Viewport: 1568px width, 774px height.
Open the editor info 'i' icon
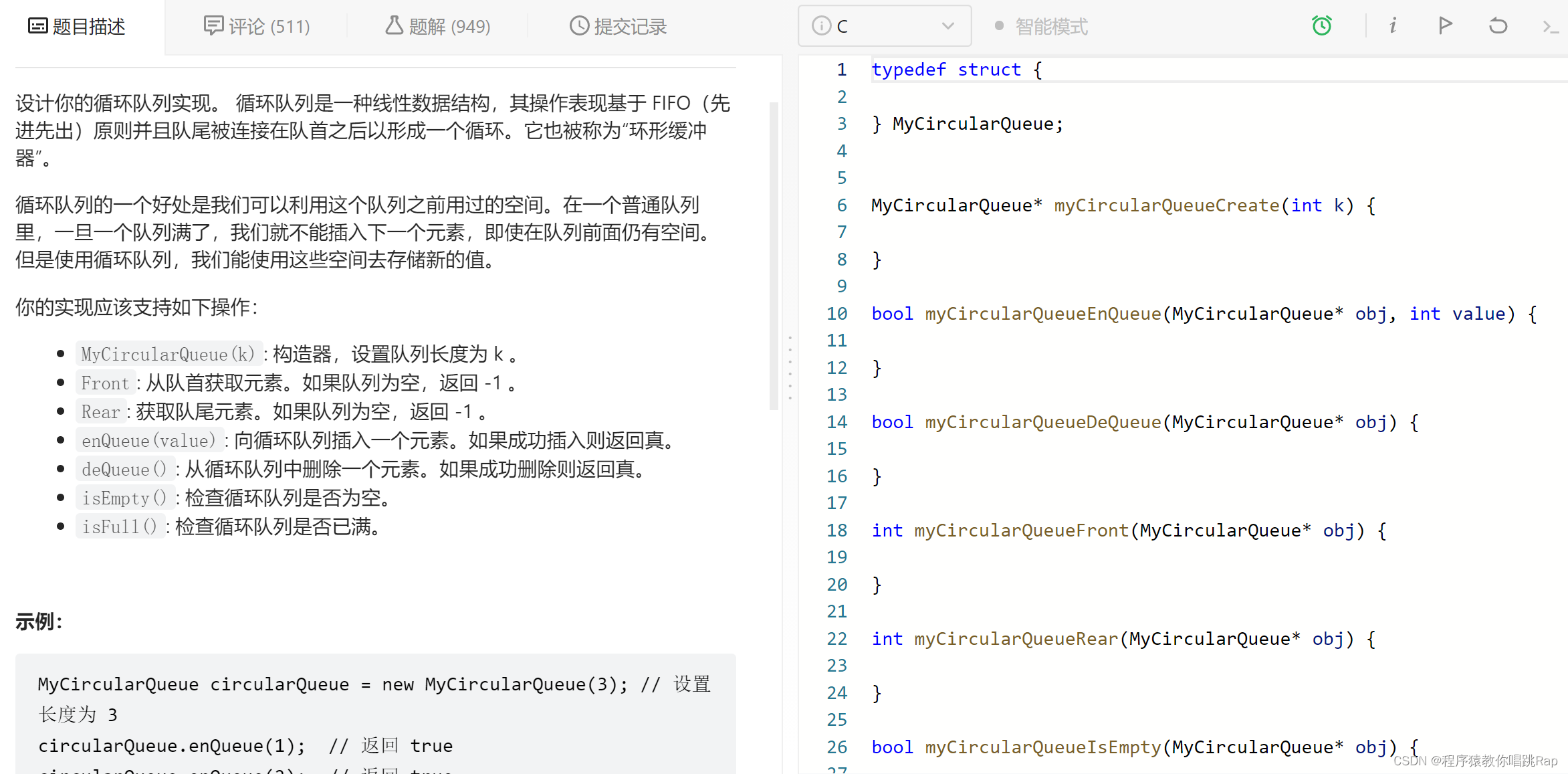point(1392,26)
